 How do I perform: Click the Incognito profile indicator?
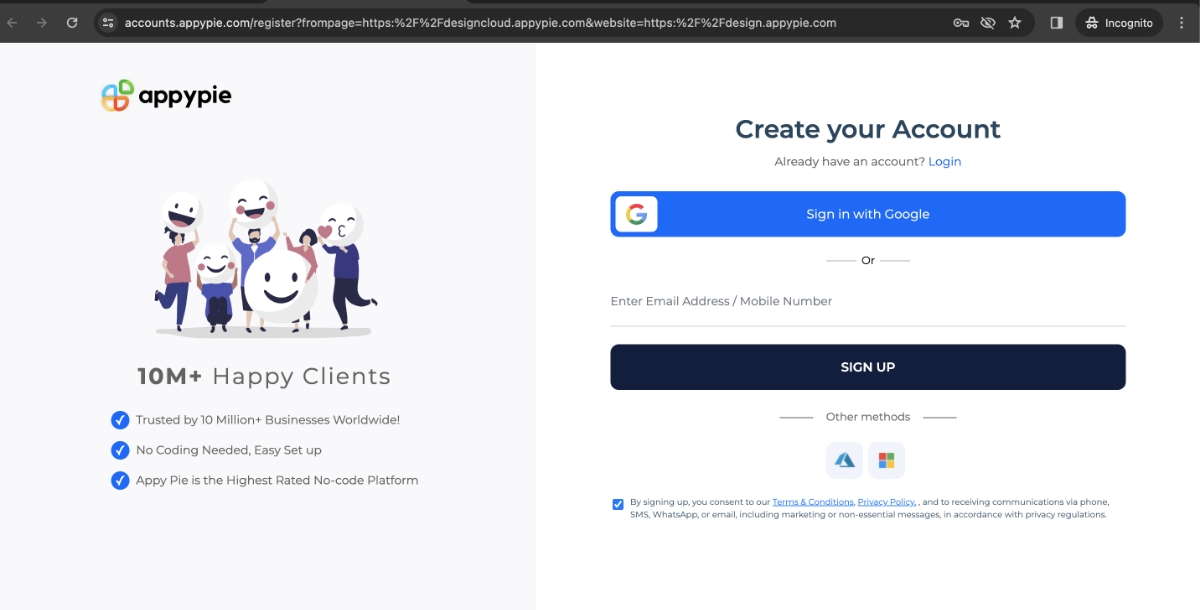click(x=1119, y=22)
